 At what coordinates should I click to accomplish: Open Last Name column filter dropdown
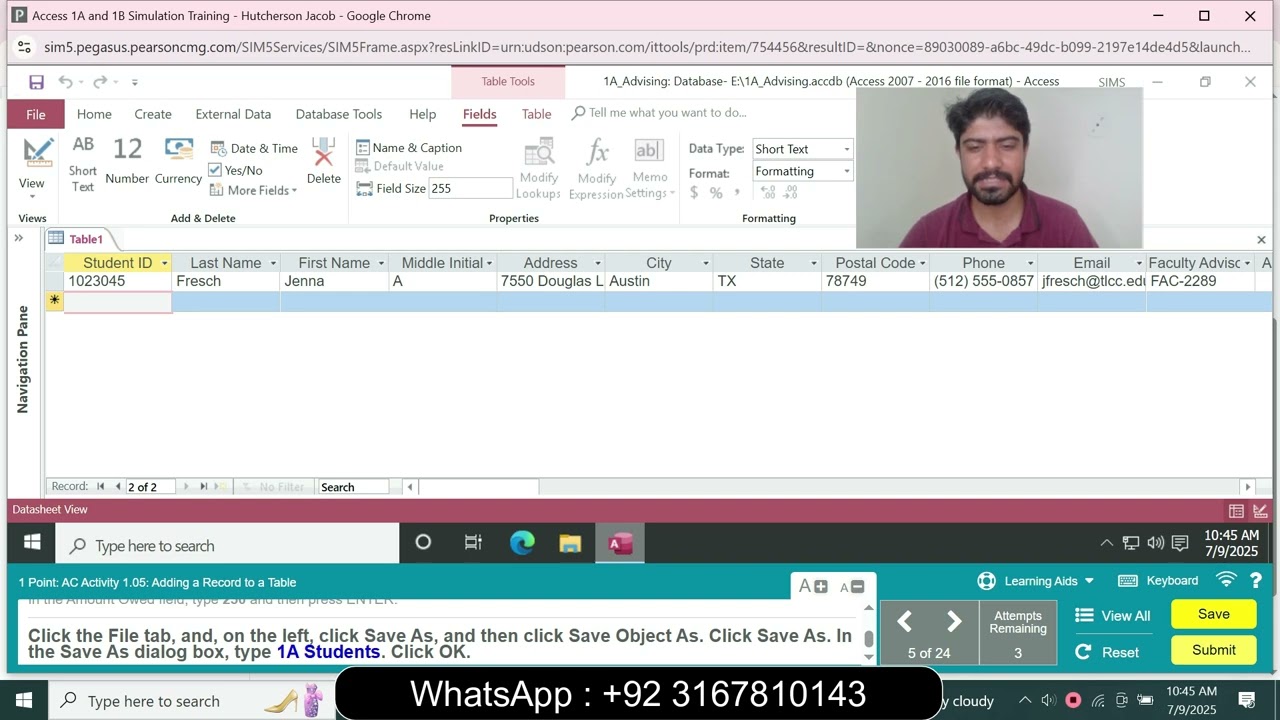coord(271,263)
